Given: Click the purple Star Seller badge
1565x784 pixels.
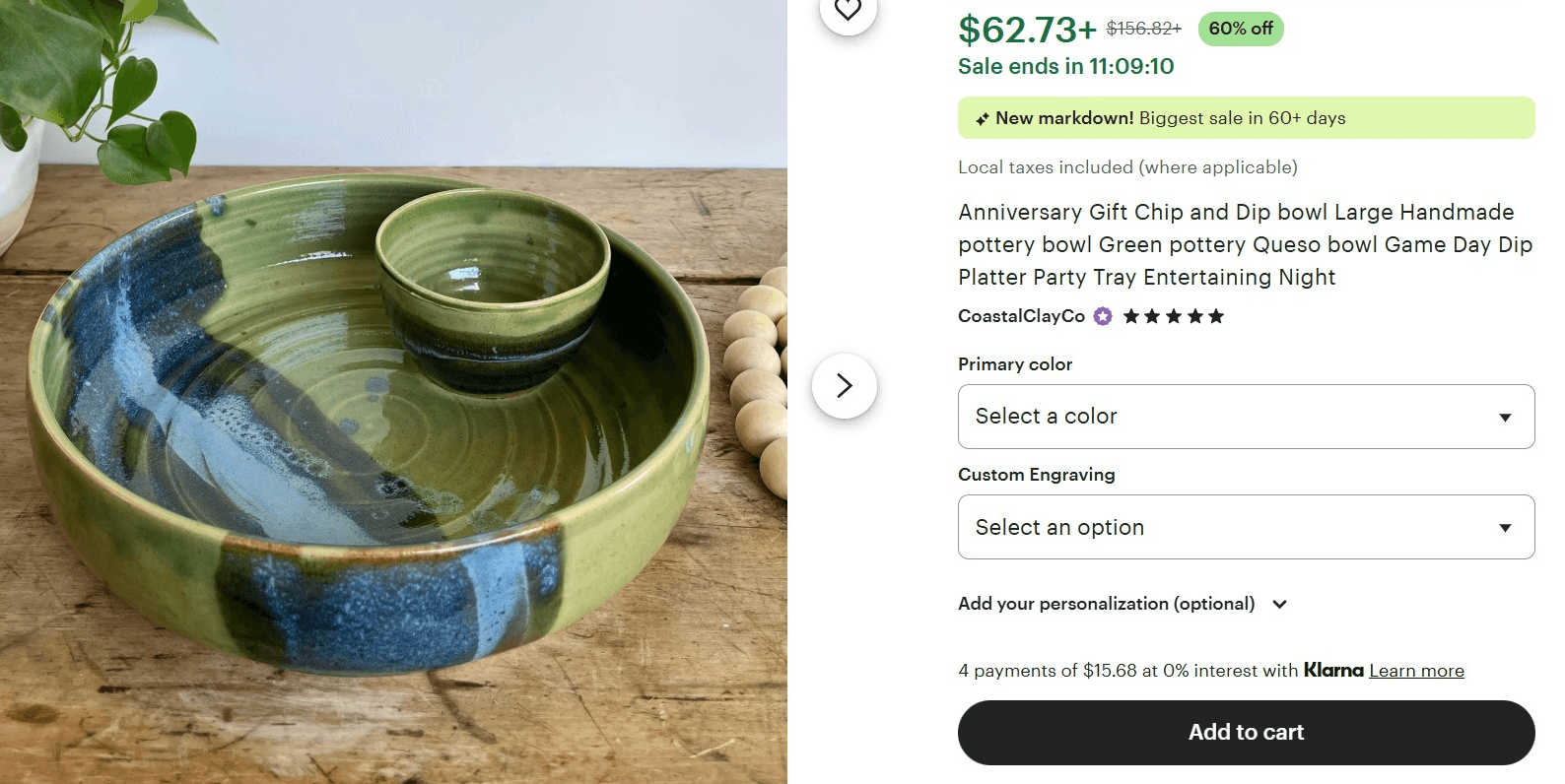Looking at the screenshot, I should (x=1103, y=316).
